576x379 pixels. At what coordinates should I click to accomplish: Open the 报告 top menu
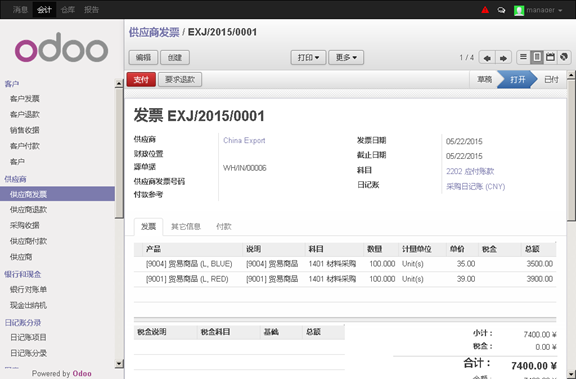click(x=91, y=10)
